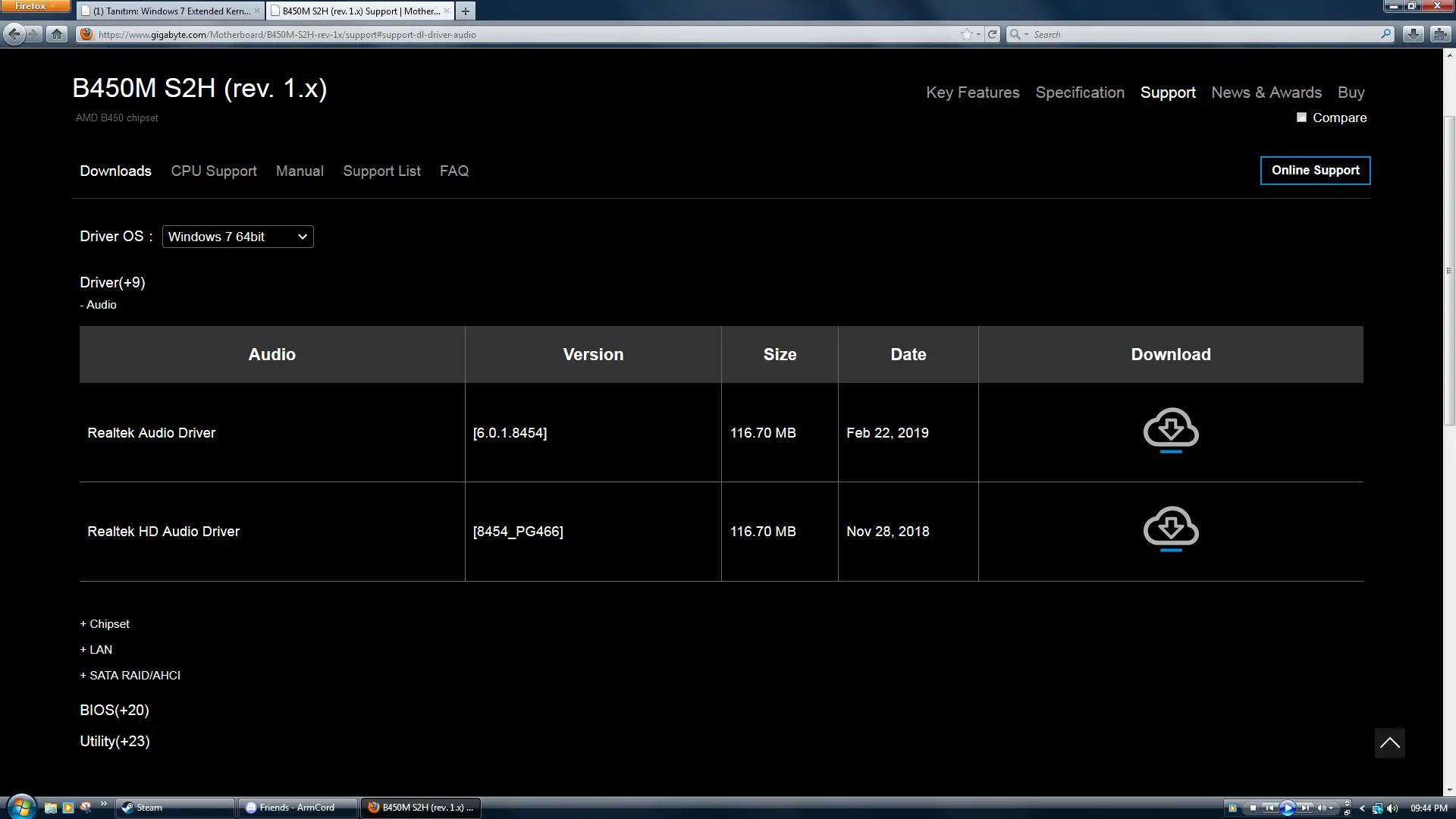Switch to Steam in the taskbar
The image size is (1456, 819).
tap(174, 808)
